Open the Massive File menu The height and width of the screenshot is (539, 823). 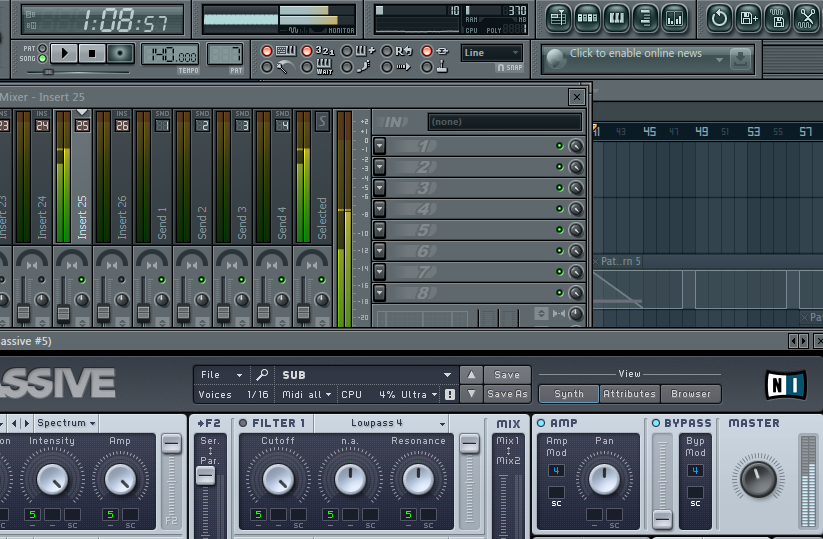(221, 375)
